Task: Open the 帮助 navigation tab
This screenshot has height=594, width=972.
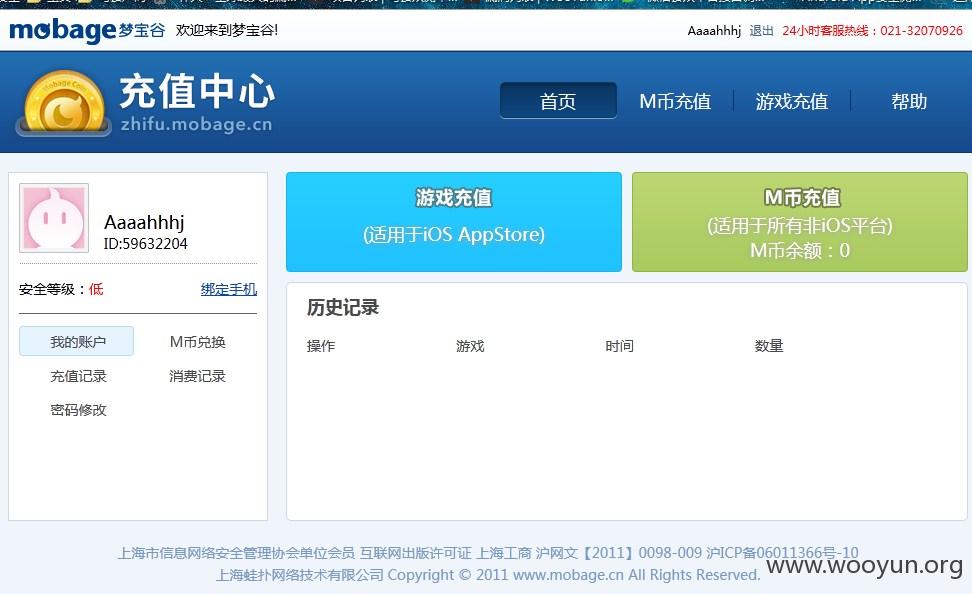Action: click(909, 101)
